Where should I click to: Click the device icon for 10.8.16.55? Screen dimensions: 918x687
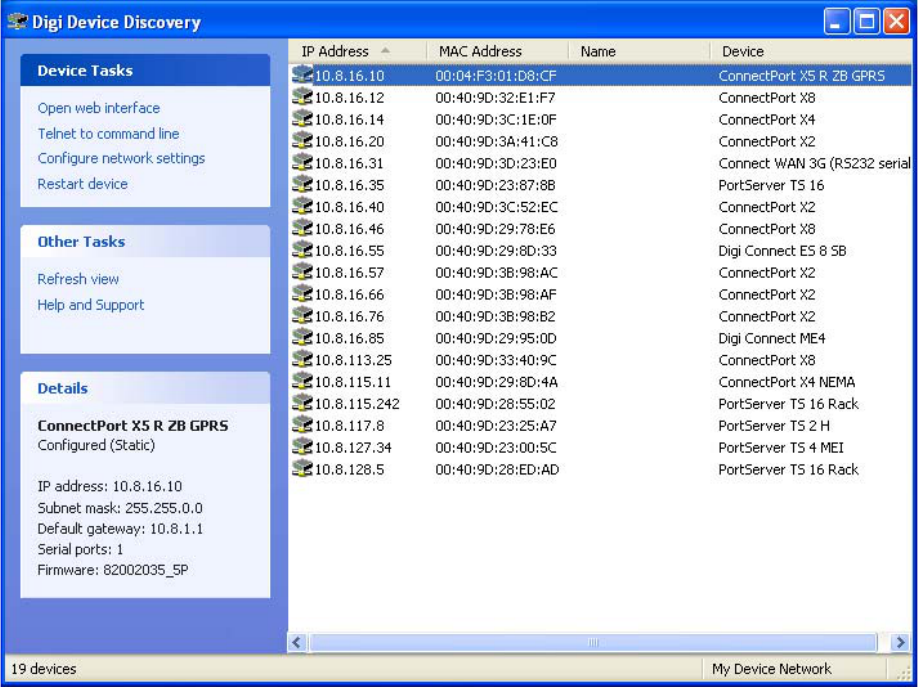coord(302,250)
